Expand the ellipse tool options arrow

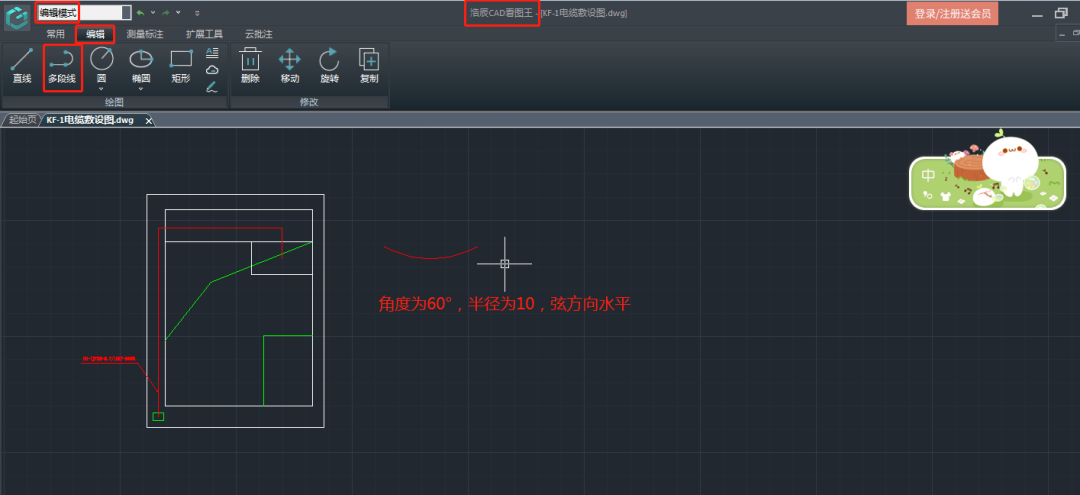tap(141, 89)
